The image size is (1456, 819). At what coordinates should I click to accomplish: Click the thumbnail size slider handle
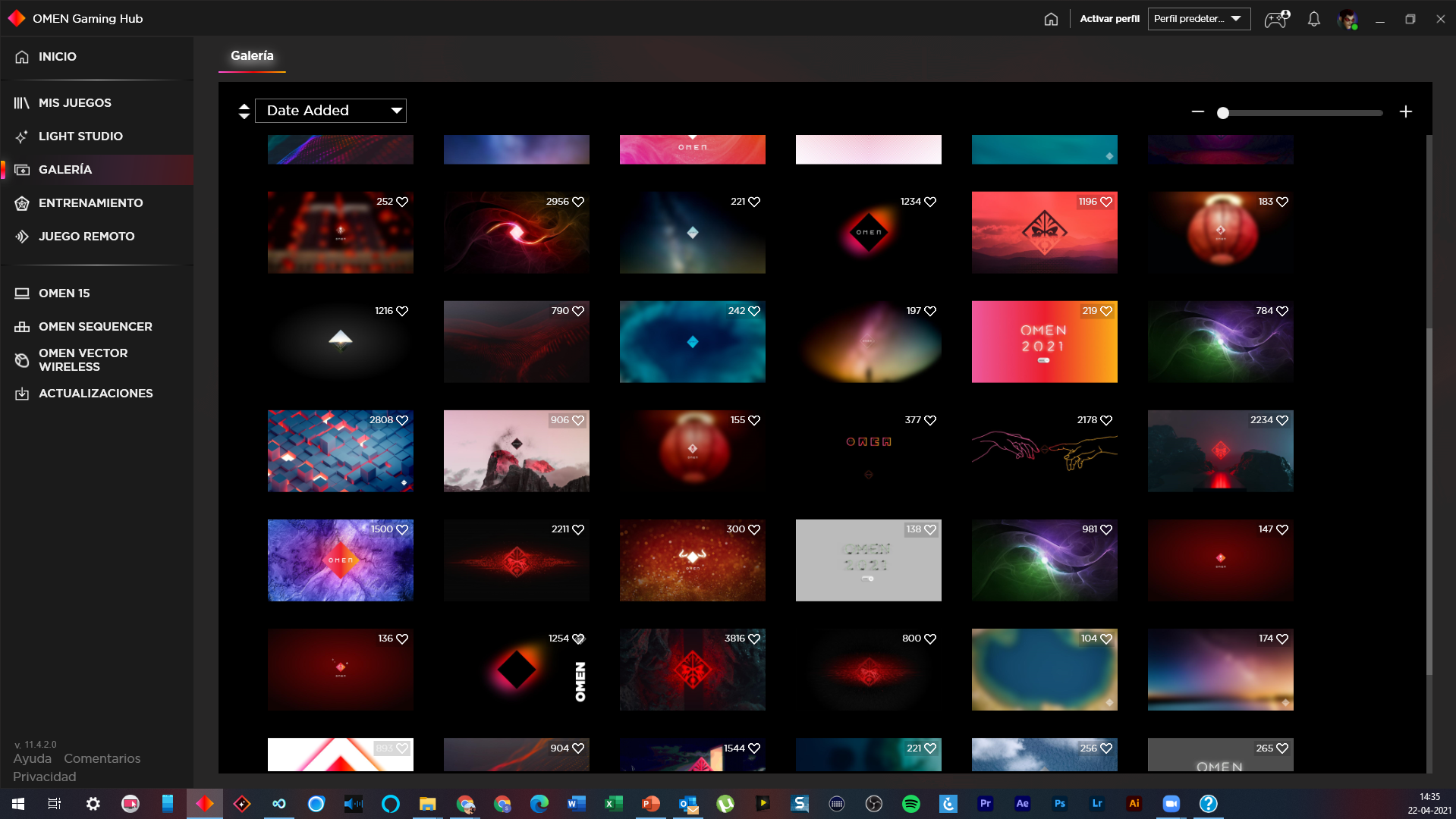click(x=1222, y=113)
